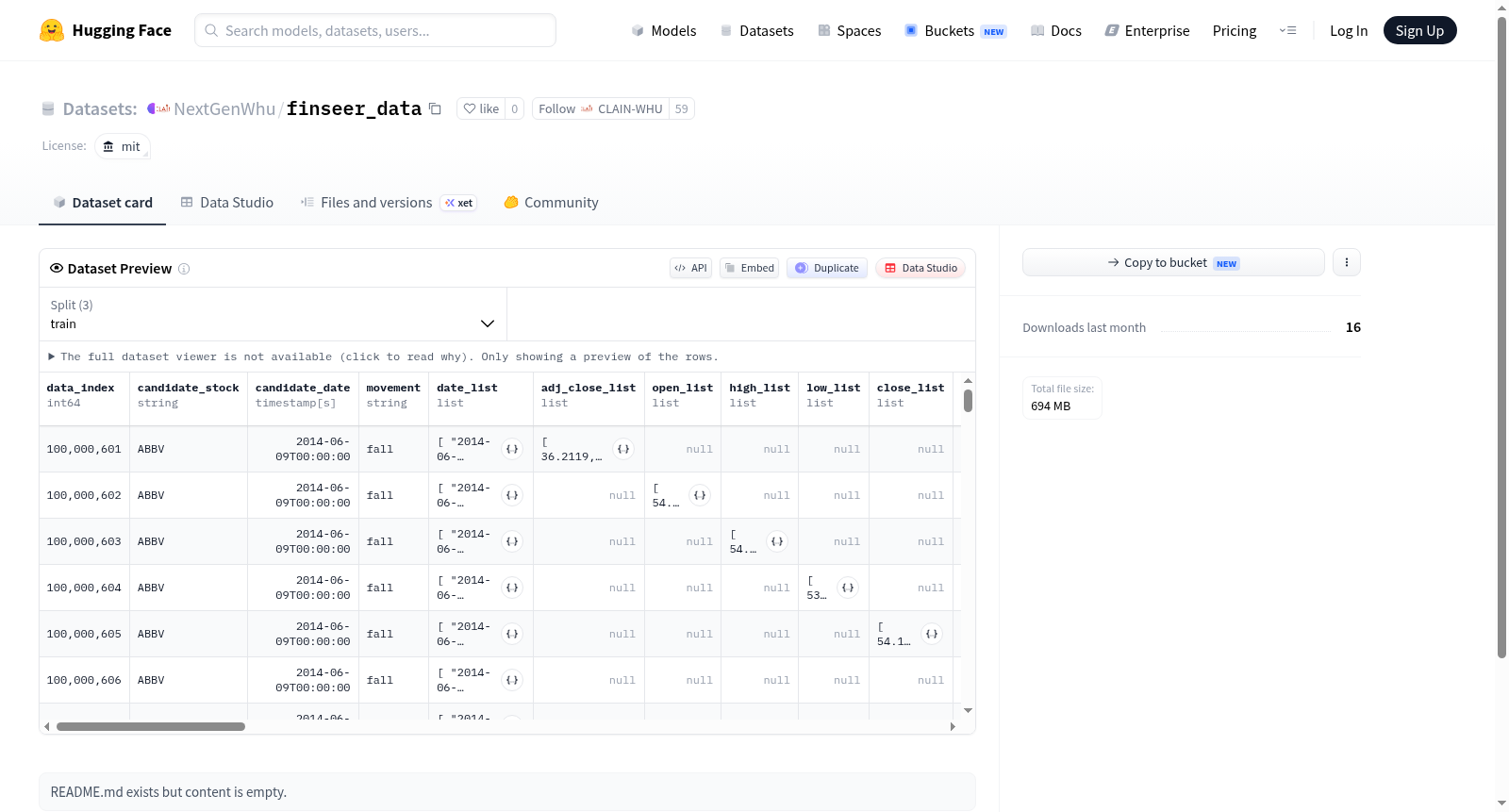
Task: Open the Spaces menu item
Action: point(849,30)
